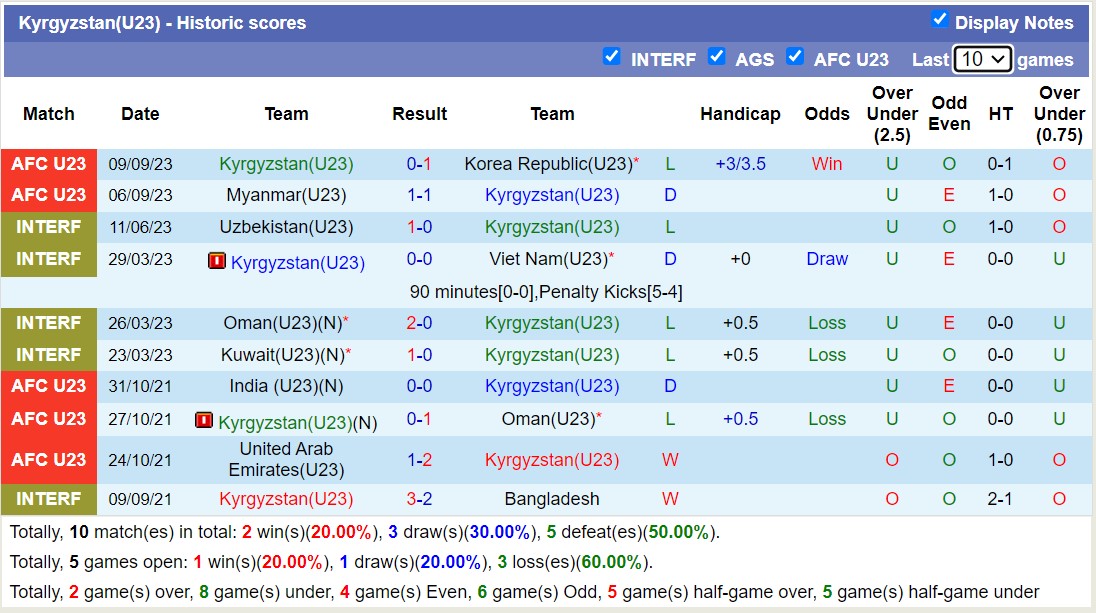Click the INTERF badge on the 11/06/23 row
This screenshot has height=613, width=1096.
49,226
